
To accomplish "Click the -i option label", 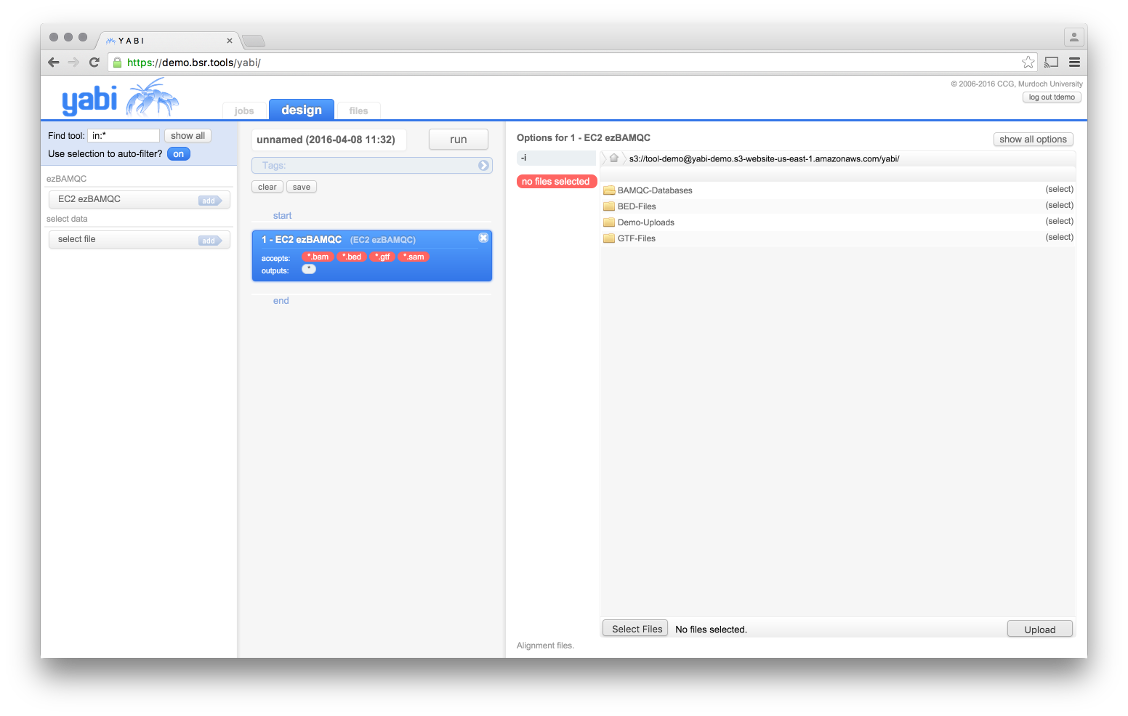I will (556, 158).
